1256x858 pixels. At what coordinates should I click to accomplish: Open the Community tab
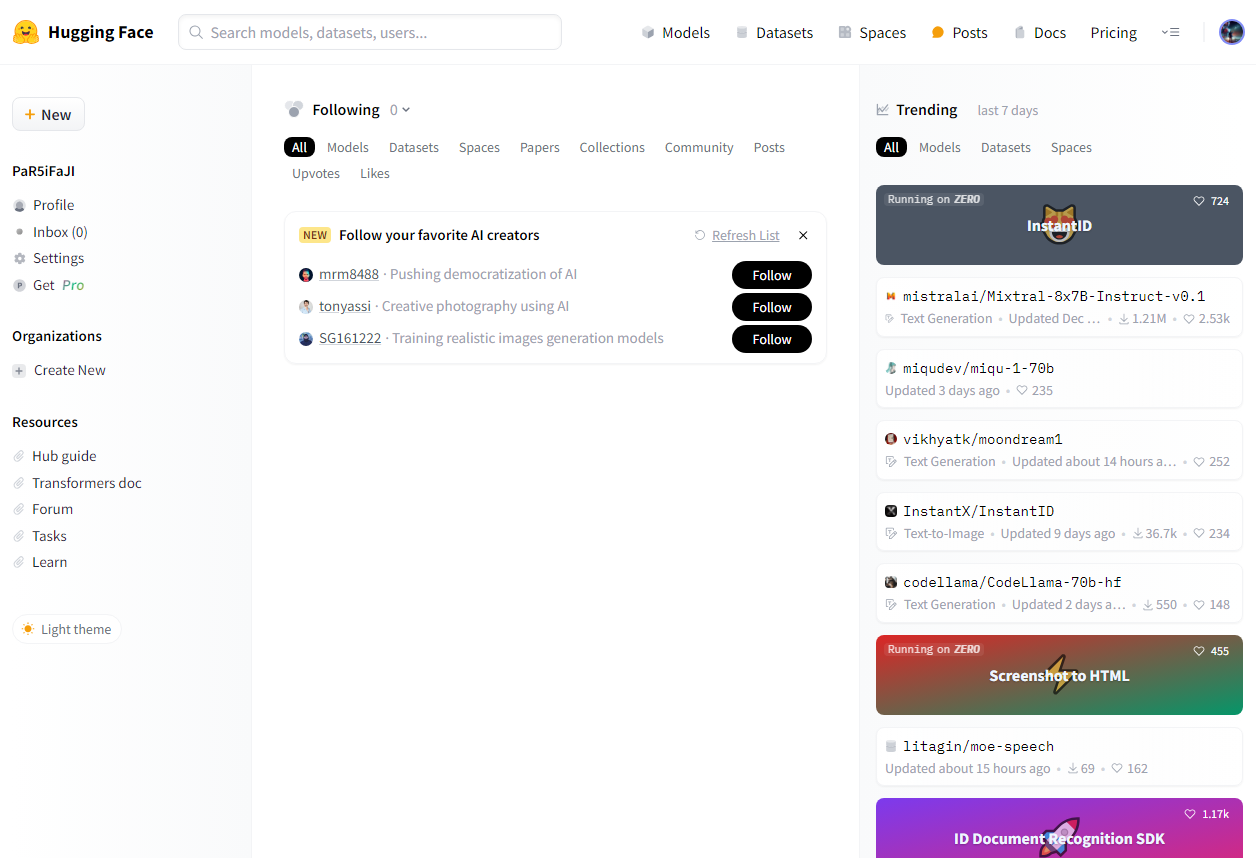point(699,147)
